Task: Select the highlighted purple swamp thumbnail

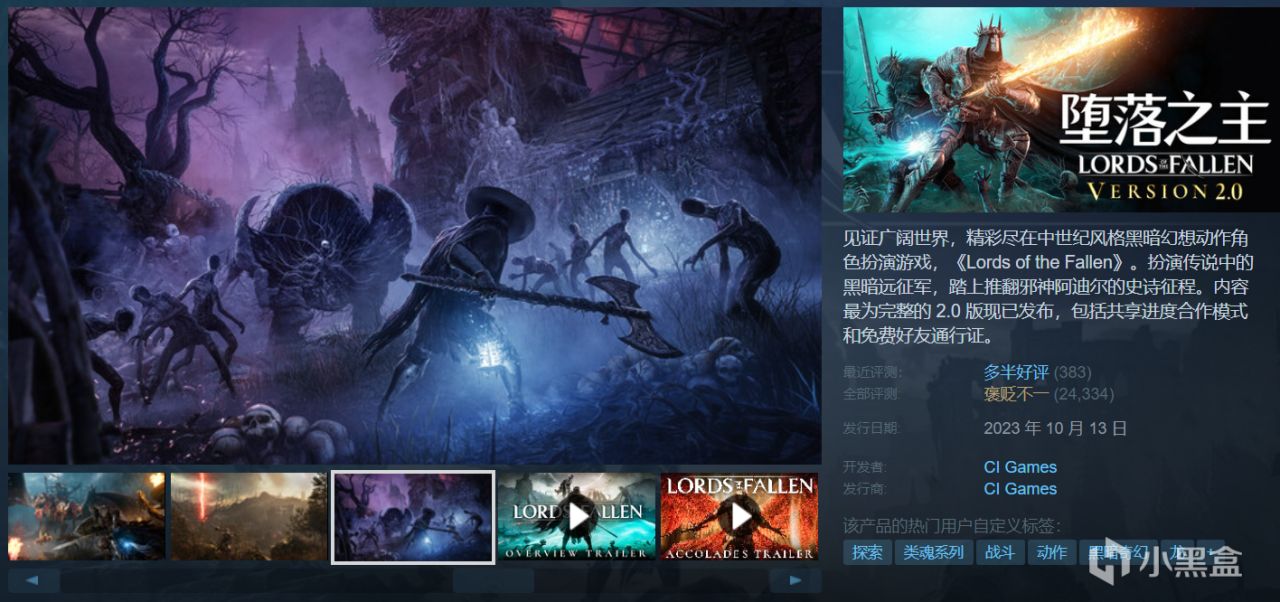Action: click(x=413, y=516)
